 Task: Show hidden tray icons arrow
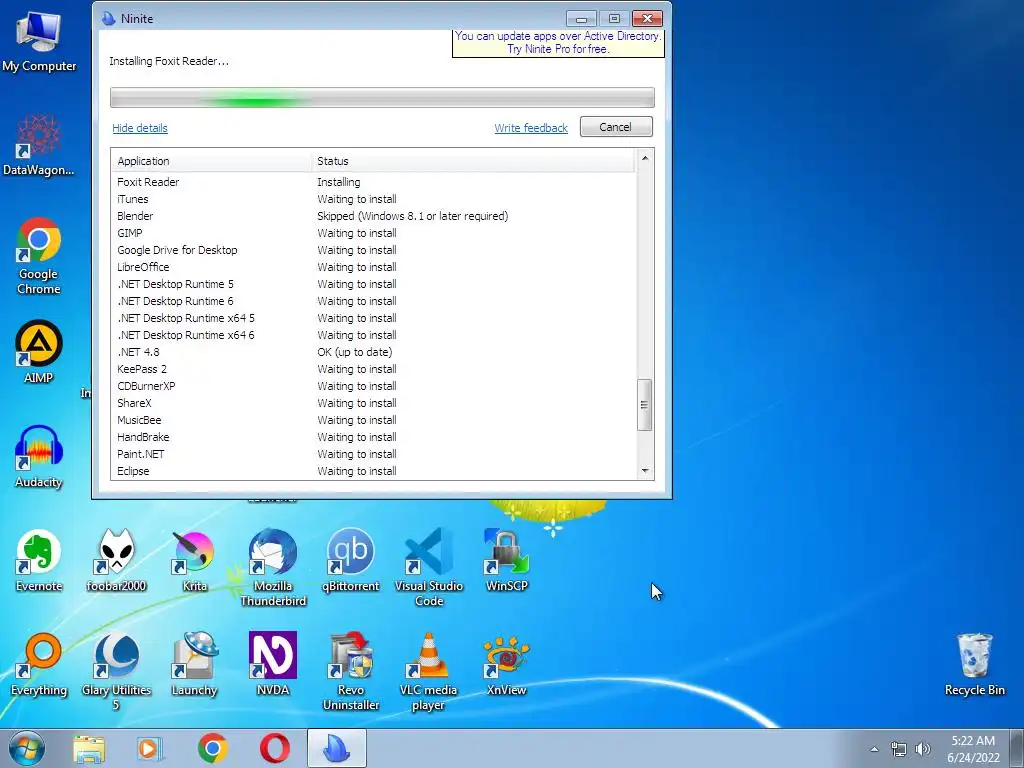874,749
